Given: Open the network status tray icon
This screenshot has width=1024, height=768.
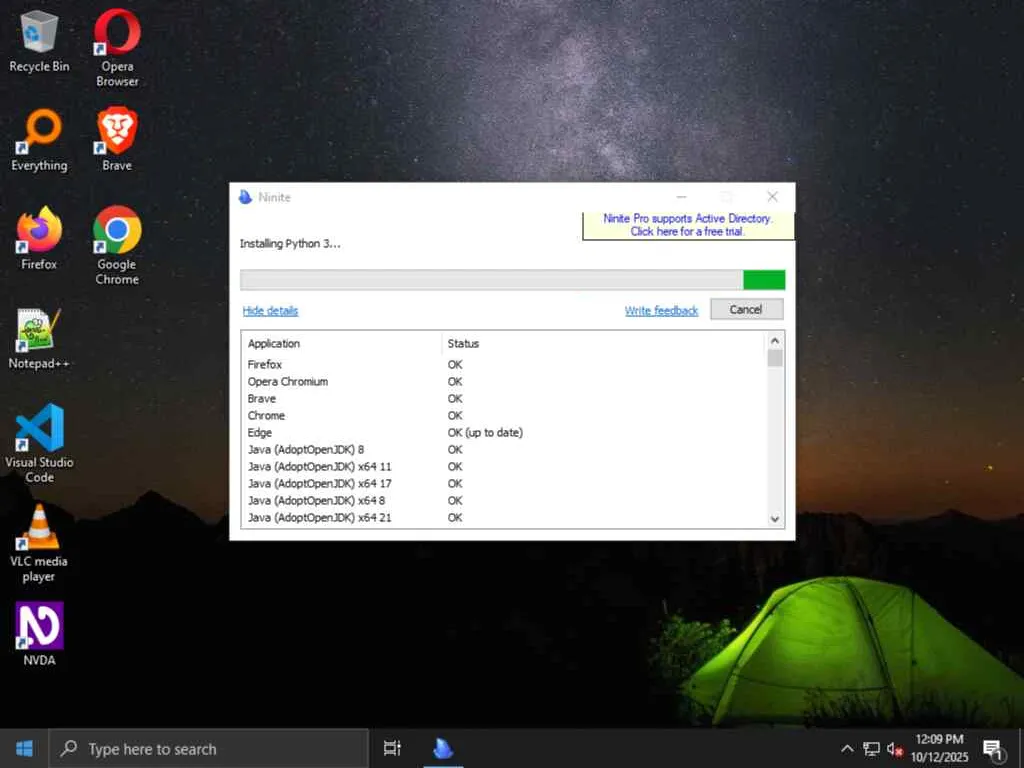Looking at the screenshot, I should [871, 749].
